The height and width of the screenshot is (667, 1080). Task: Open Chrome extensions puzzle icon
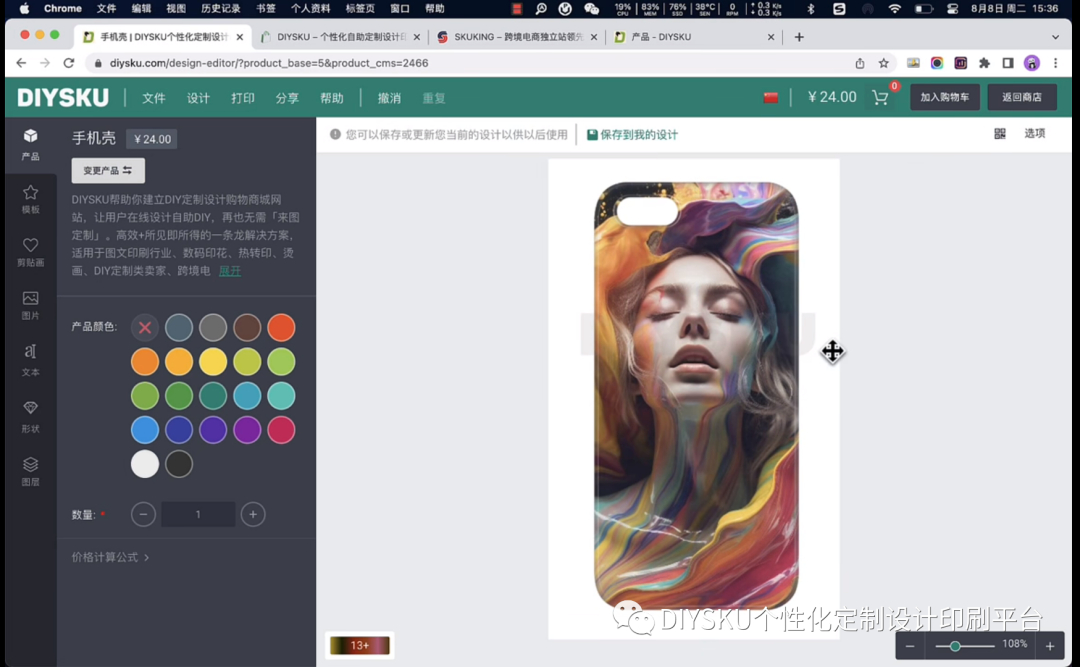tap(984, 63)
